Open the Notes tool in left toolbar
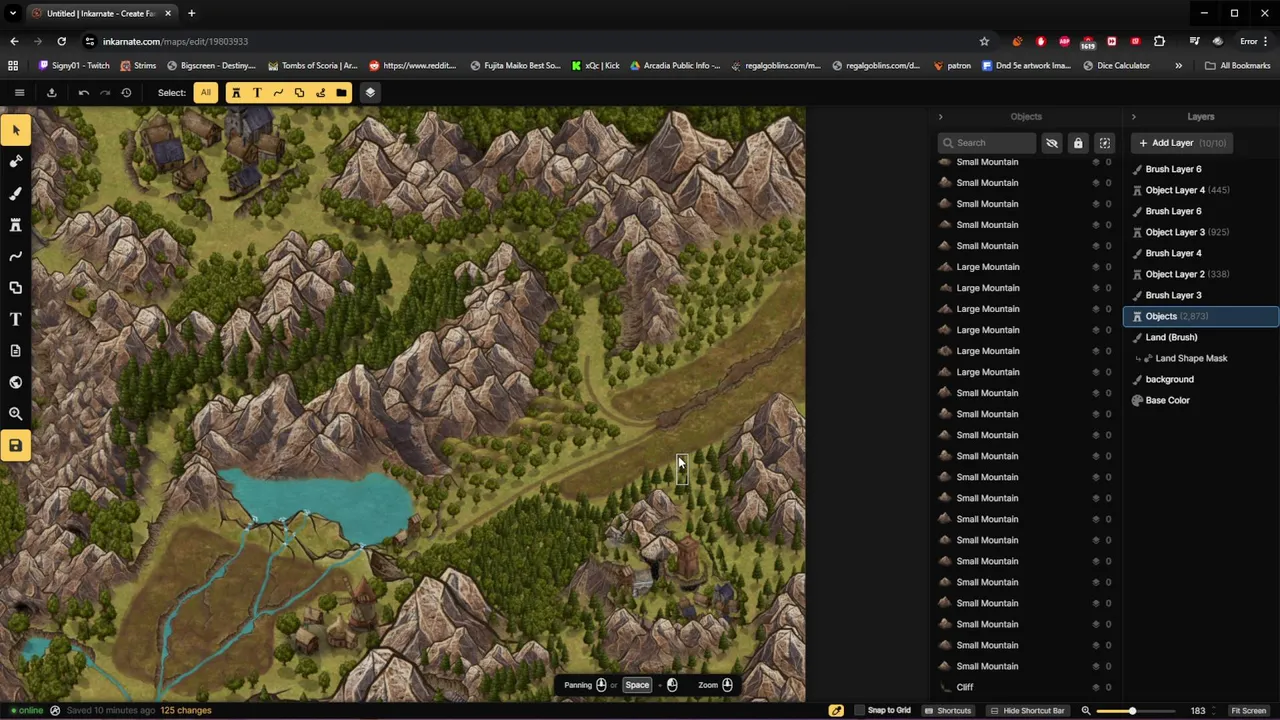 (x=15, y=351)
